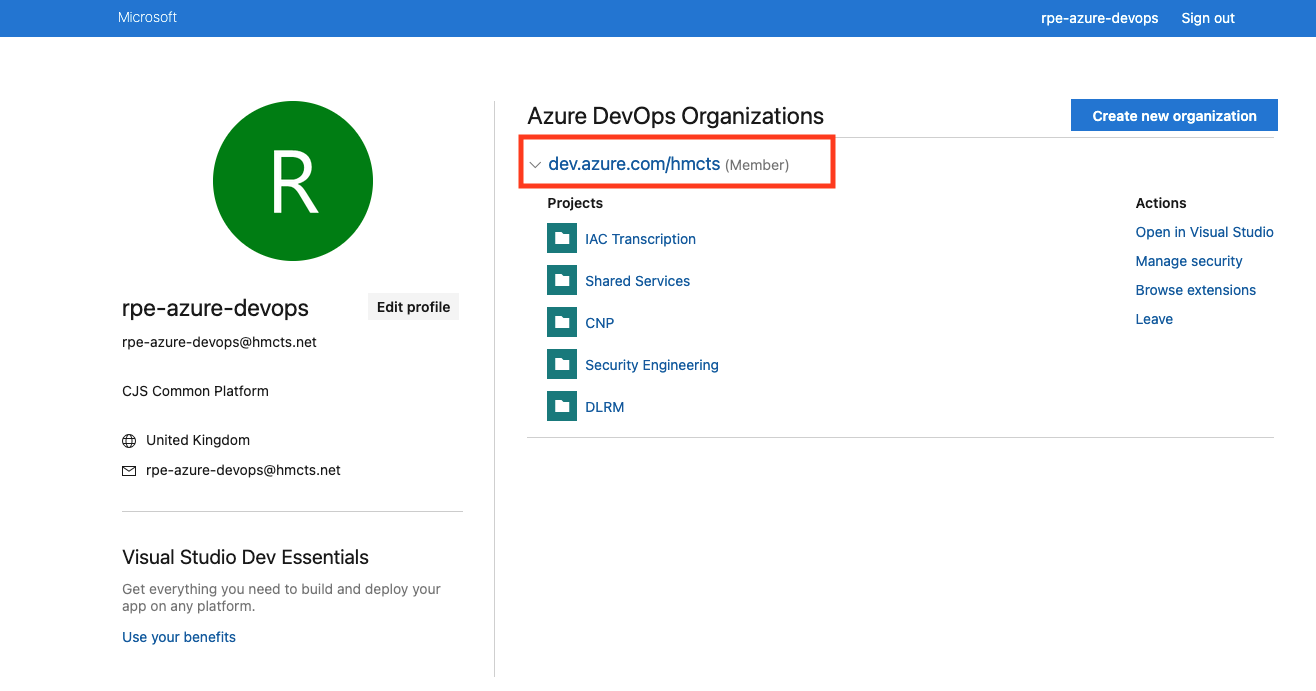Select the Browse extensions action
Screen dimensions: 1316x691
click(x=1195, y=290)
